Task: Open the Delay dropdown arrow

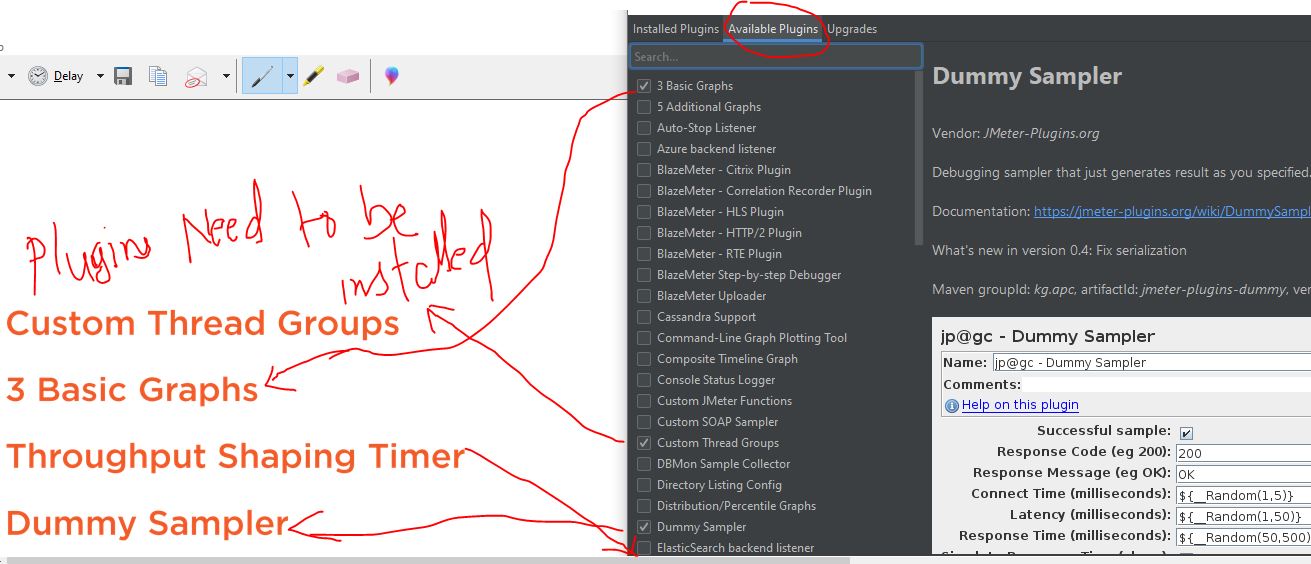Action: coord(100,76)
